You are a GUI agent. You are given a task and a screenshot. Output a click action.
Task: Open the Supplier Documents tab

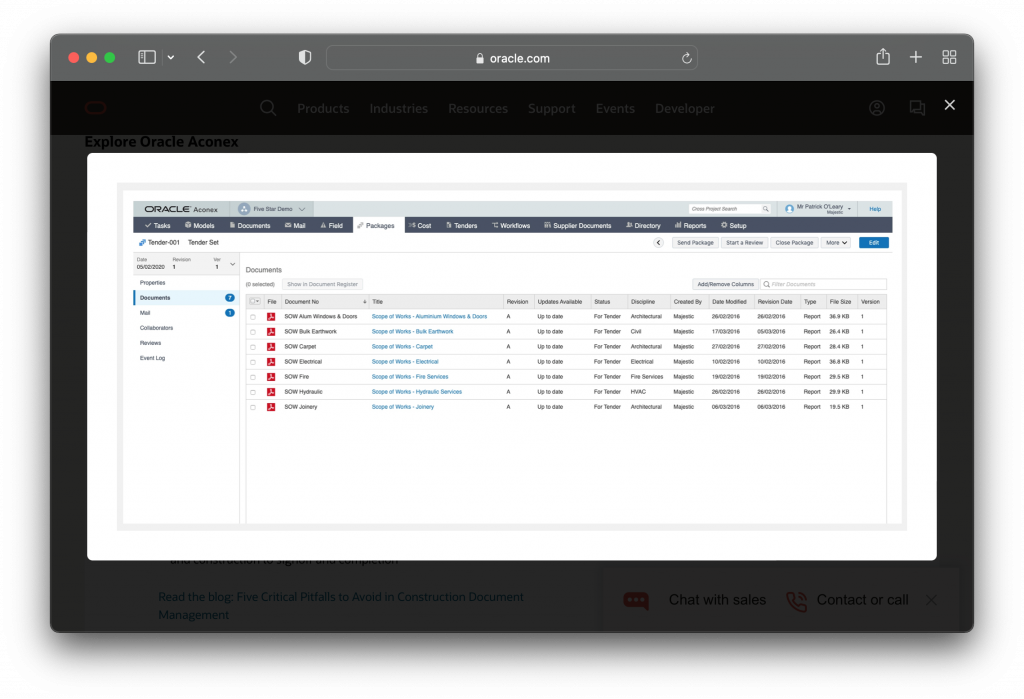coord(577,225)
